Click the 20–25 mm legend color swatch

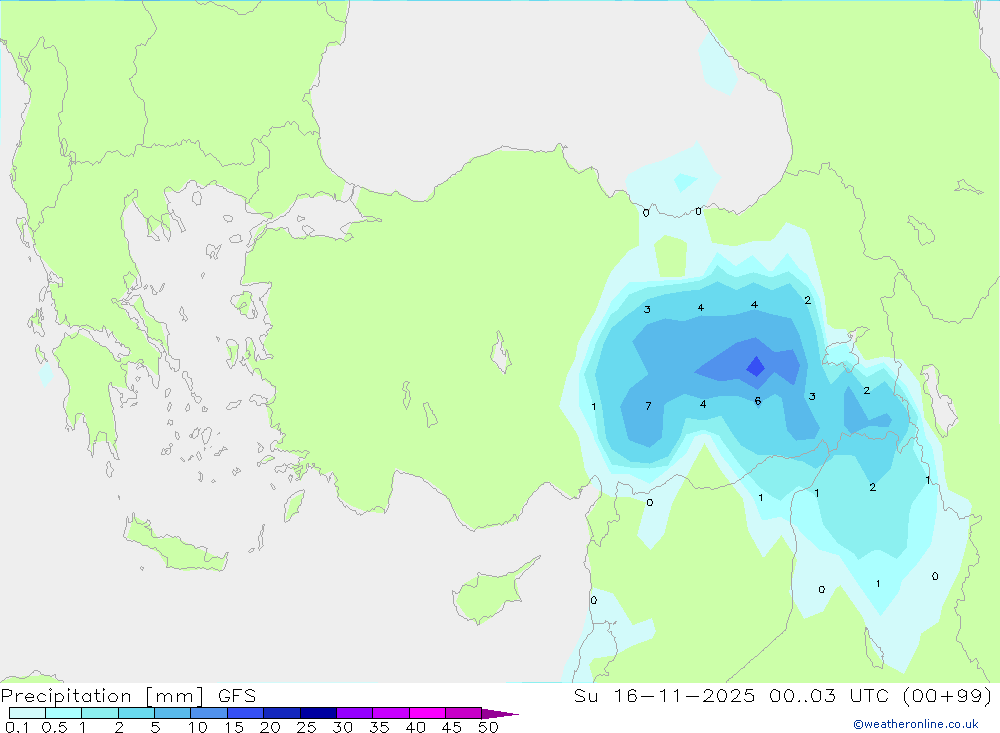pyautogui.click(x=282, y=713)
